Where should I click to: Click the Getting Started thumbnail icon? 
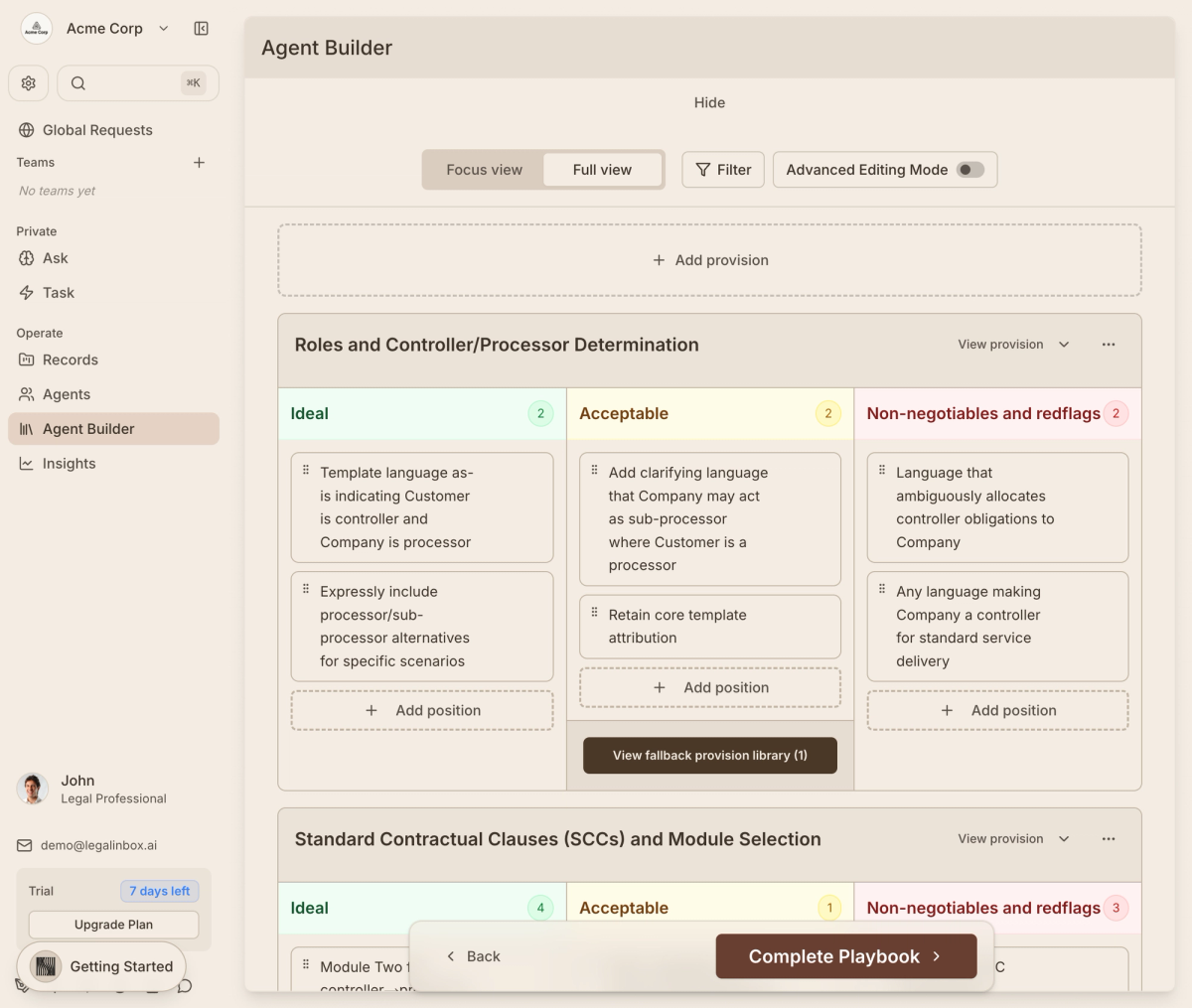click(46, 966)
